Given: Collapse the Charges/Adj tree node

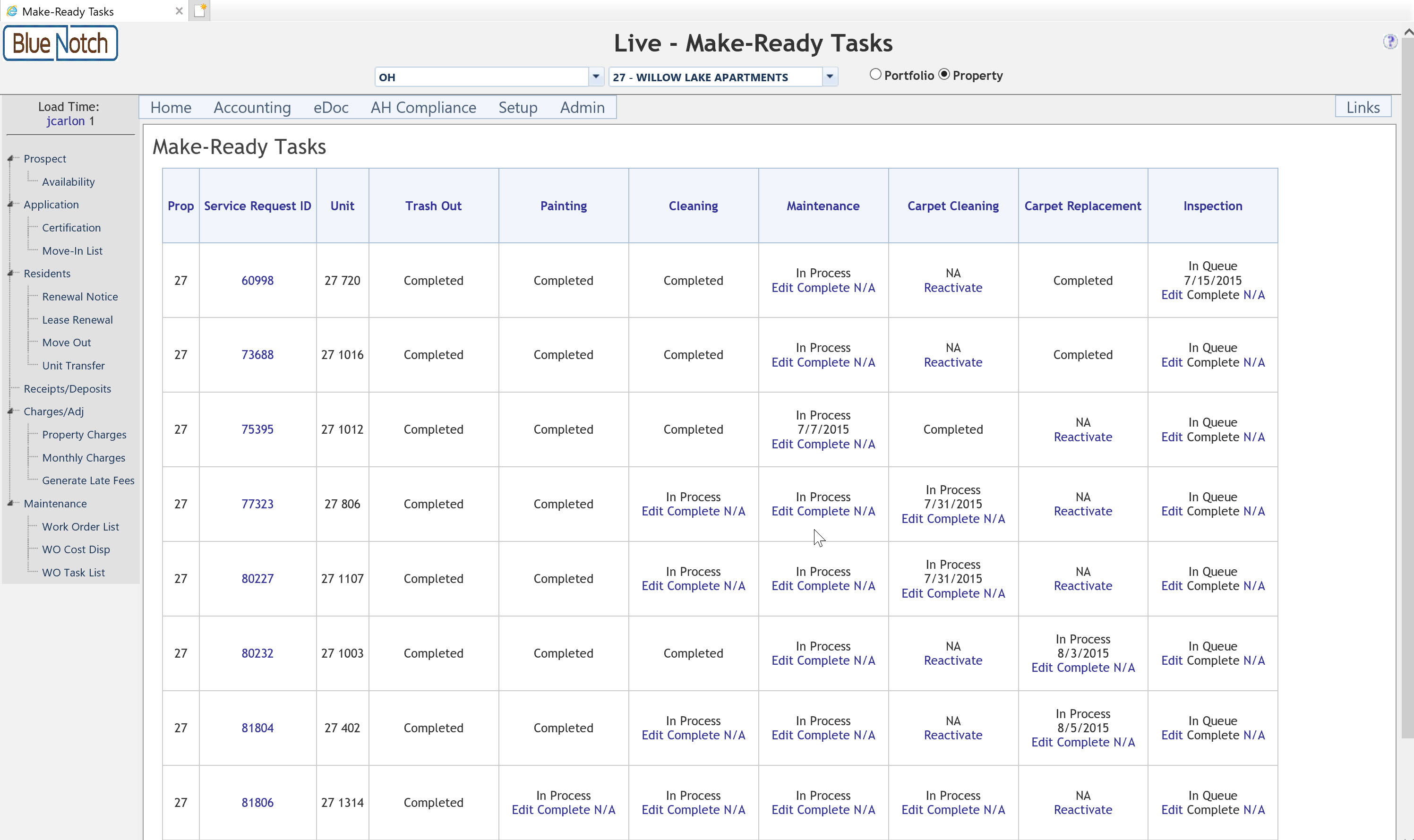Looking at the screenshot, I should [x=11, y=411].
